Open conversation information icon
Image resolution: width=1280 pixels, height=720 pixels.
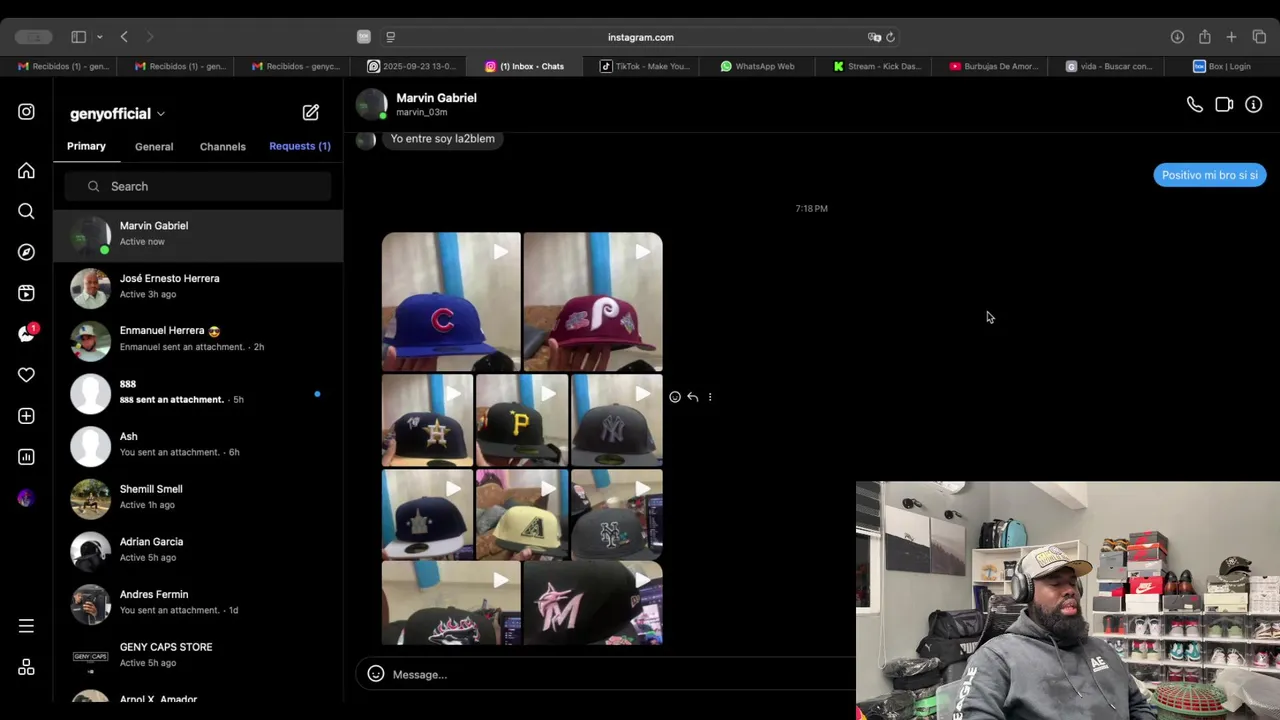tap(1253, 104)
